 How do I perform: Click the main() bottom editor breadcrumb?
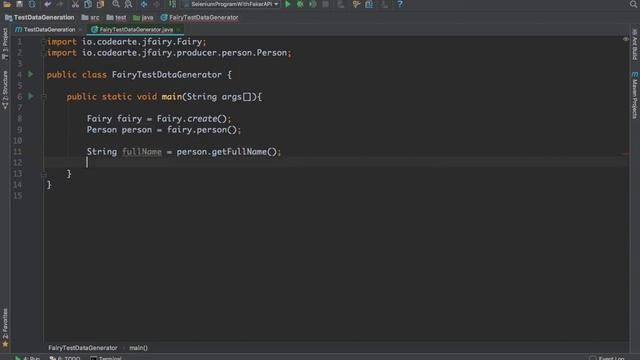click(138, 348)
